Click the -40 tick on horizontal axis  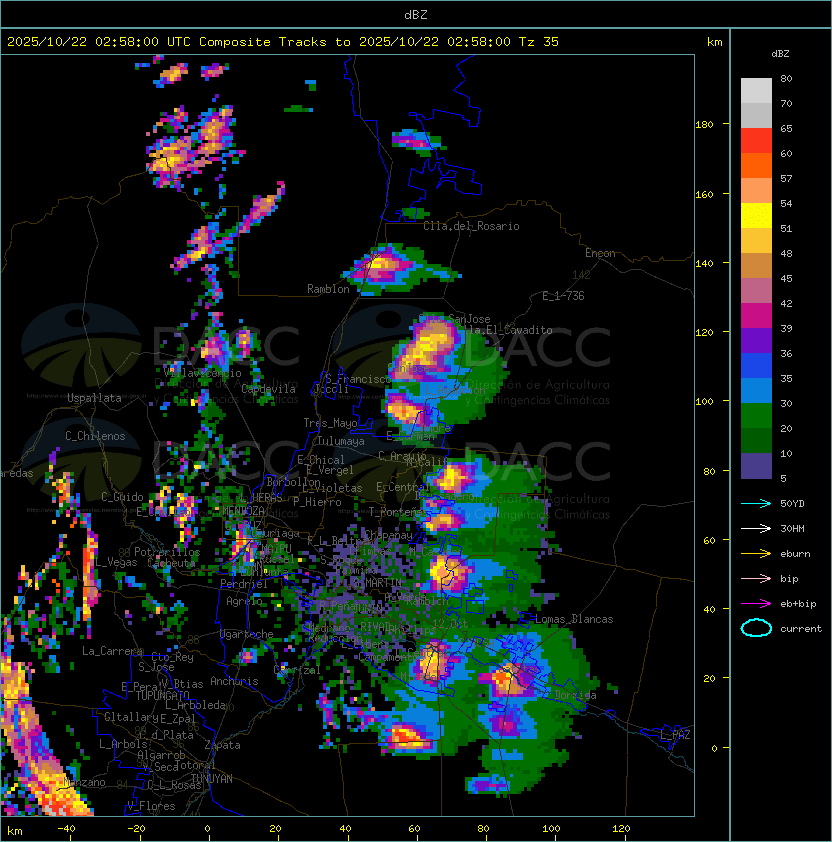(x=66, y=829)
